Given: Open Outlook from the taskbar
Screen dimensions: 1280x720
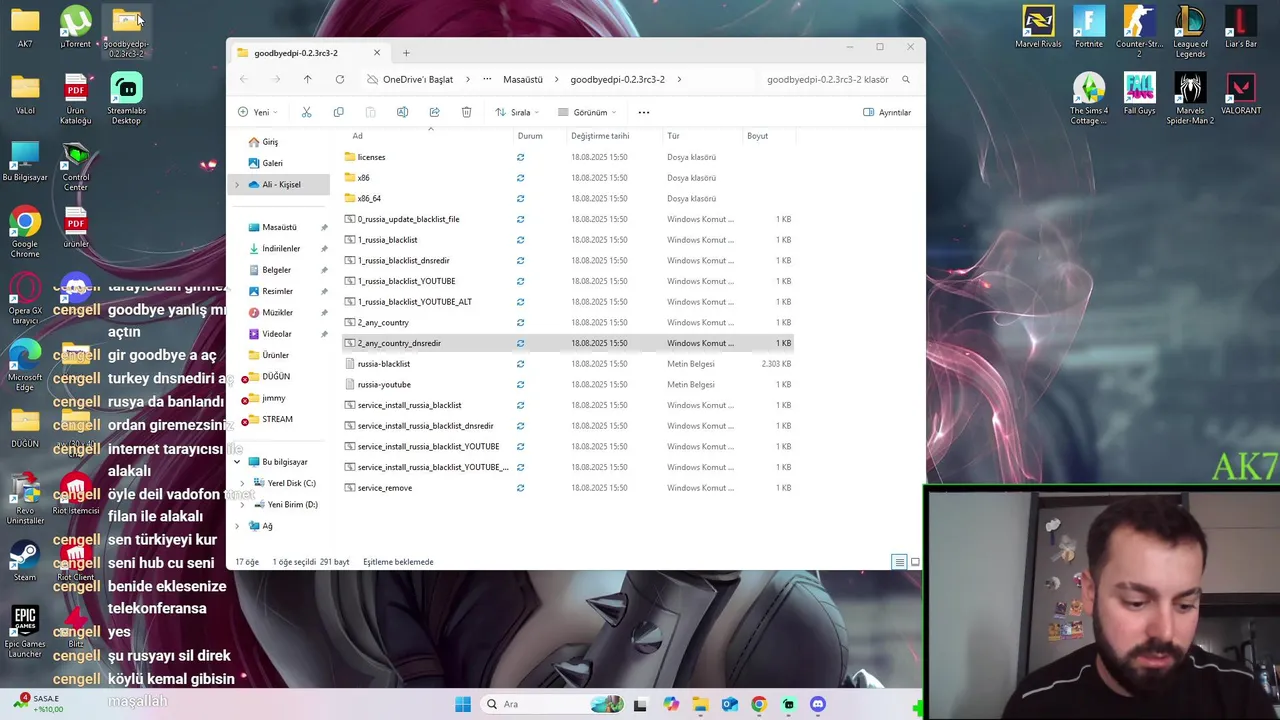Looking at the screenshot, I should coord(730,704).
